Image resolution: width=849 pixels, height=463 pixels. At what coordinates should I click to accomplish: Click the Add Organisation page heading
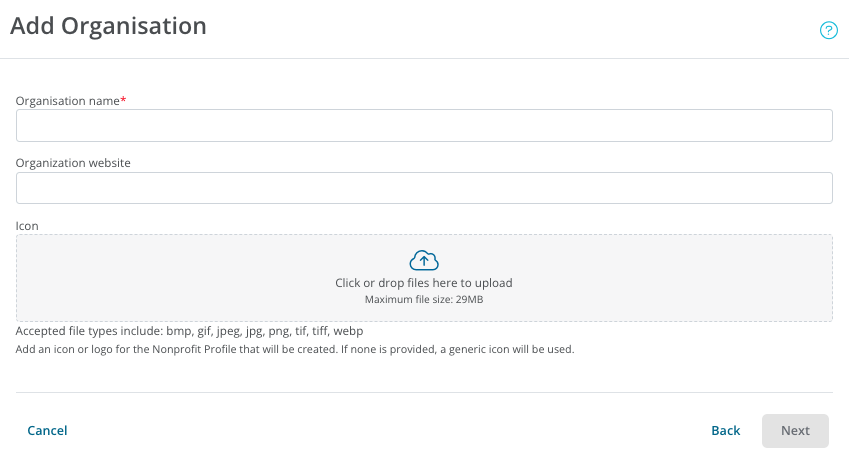click(x=108, y=26)
